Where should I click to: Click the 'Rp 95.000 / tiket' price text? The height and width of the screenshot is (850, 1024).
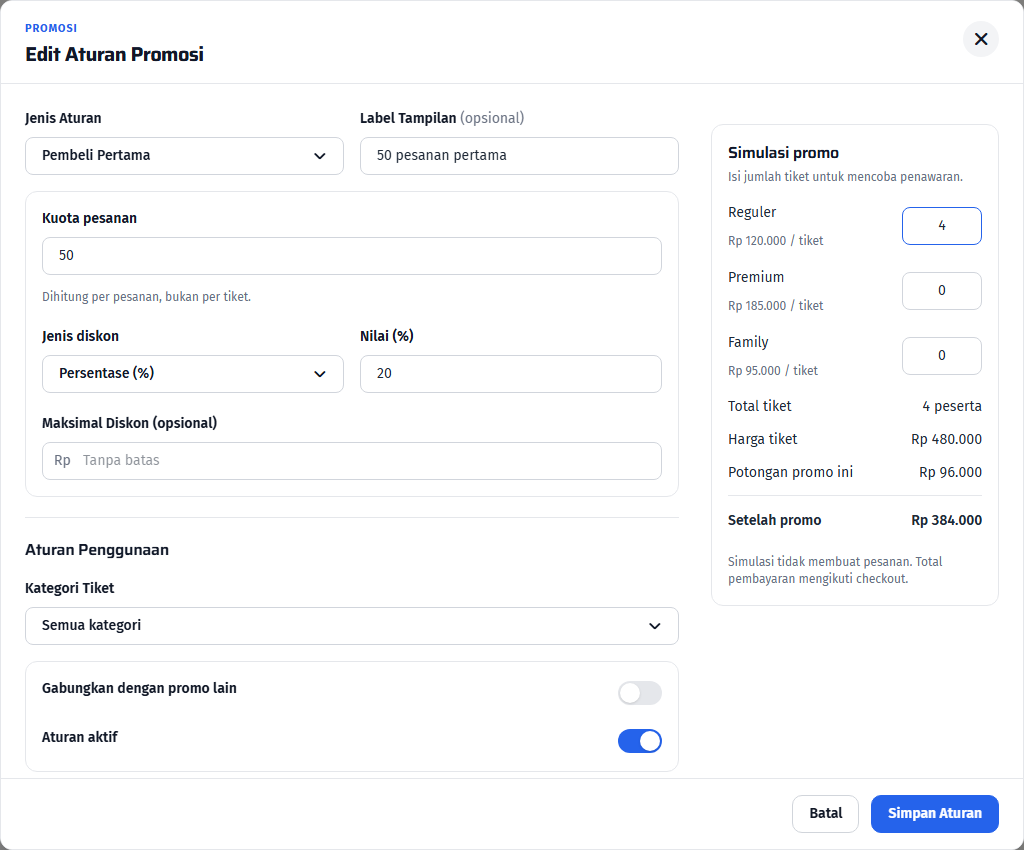pos(773,371)
